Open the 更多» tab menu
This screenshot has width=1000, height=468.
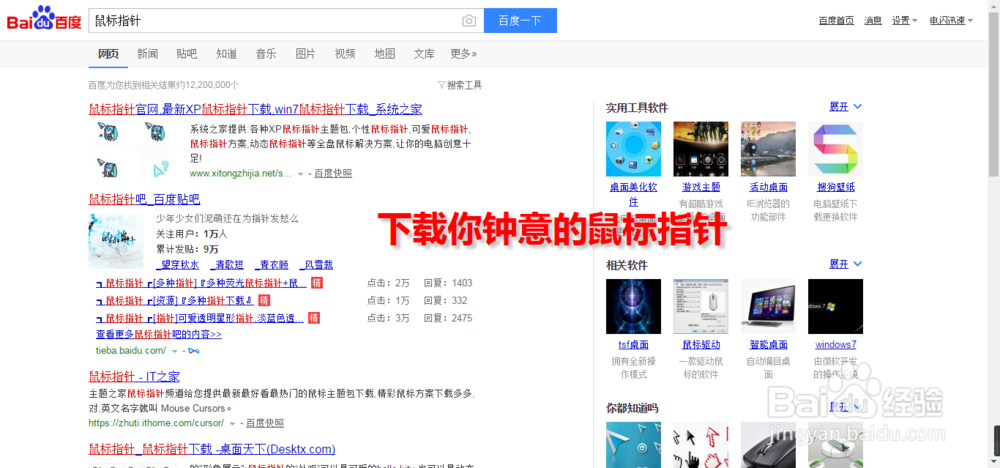464,54
